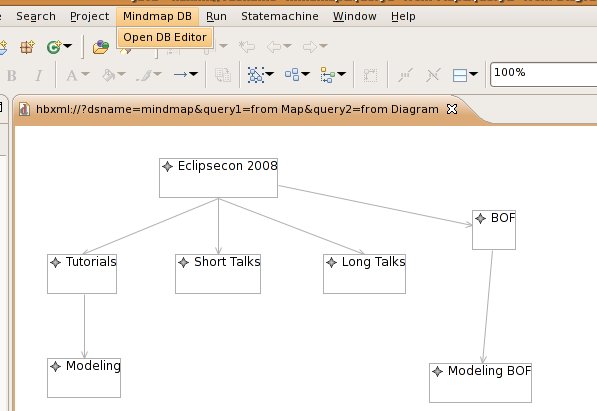Screen dimensions: 597x411
Task: Click the arrange all icon
Action: (x=292, y=75)
